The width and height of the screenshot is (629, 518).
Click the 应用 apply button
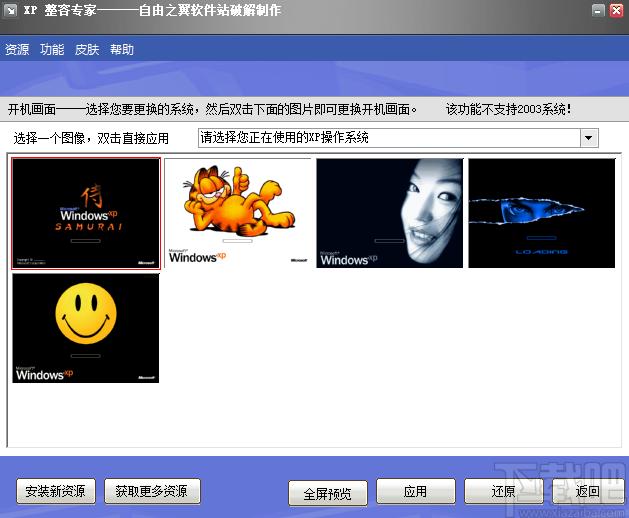coord(416,491)
